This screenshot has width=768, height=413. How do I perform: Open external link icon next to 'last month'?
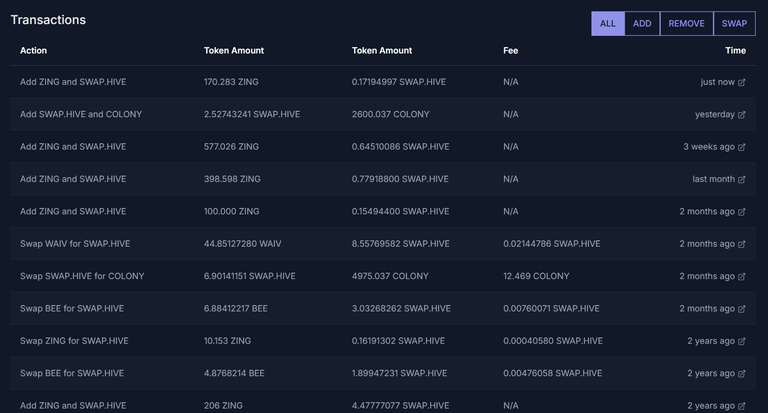[742, 179]
